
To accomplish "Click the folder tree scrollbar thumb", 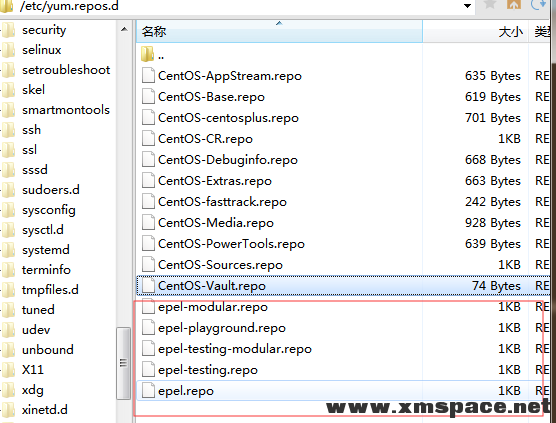I will [x=123, y=363].
